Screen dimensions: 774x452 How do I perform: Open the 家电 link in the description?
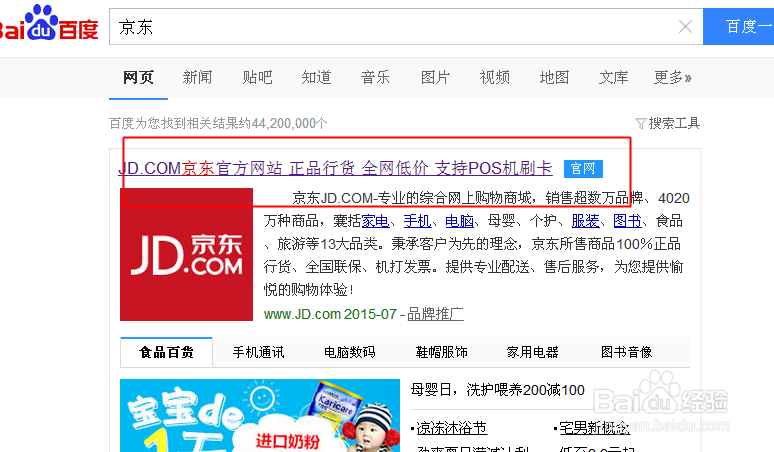point(375,221)
